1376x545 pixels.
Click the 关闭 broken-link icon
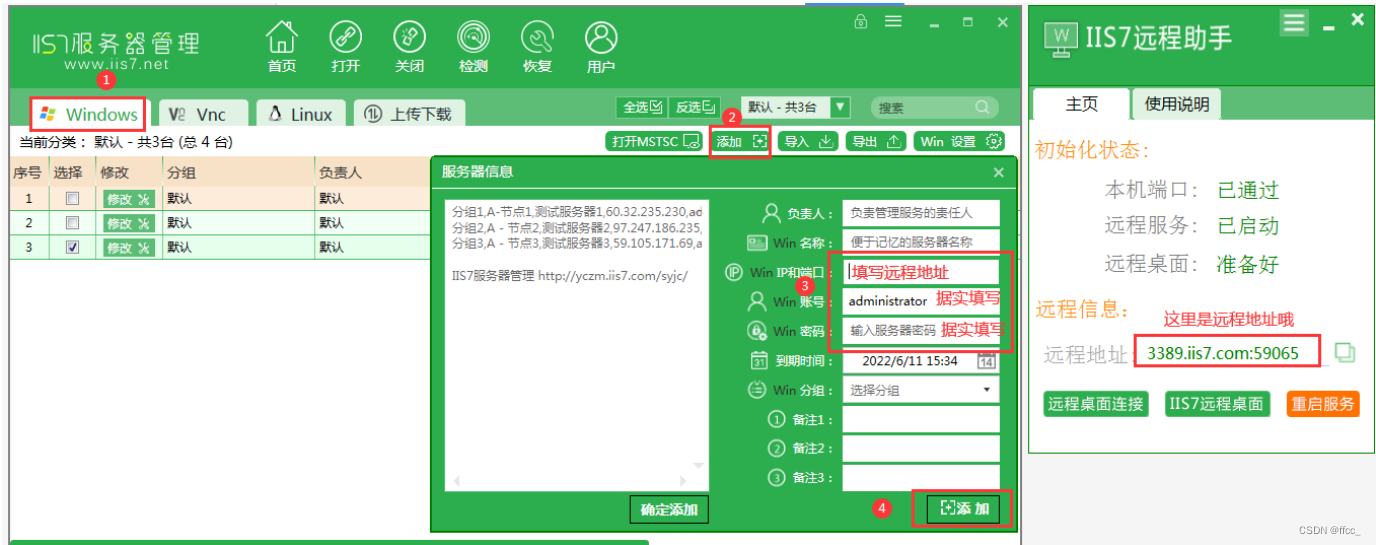pyautogui.click(x=409, y=39)
